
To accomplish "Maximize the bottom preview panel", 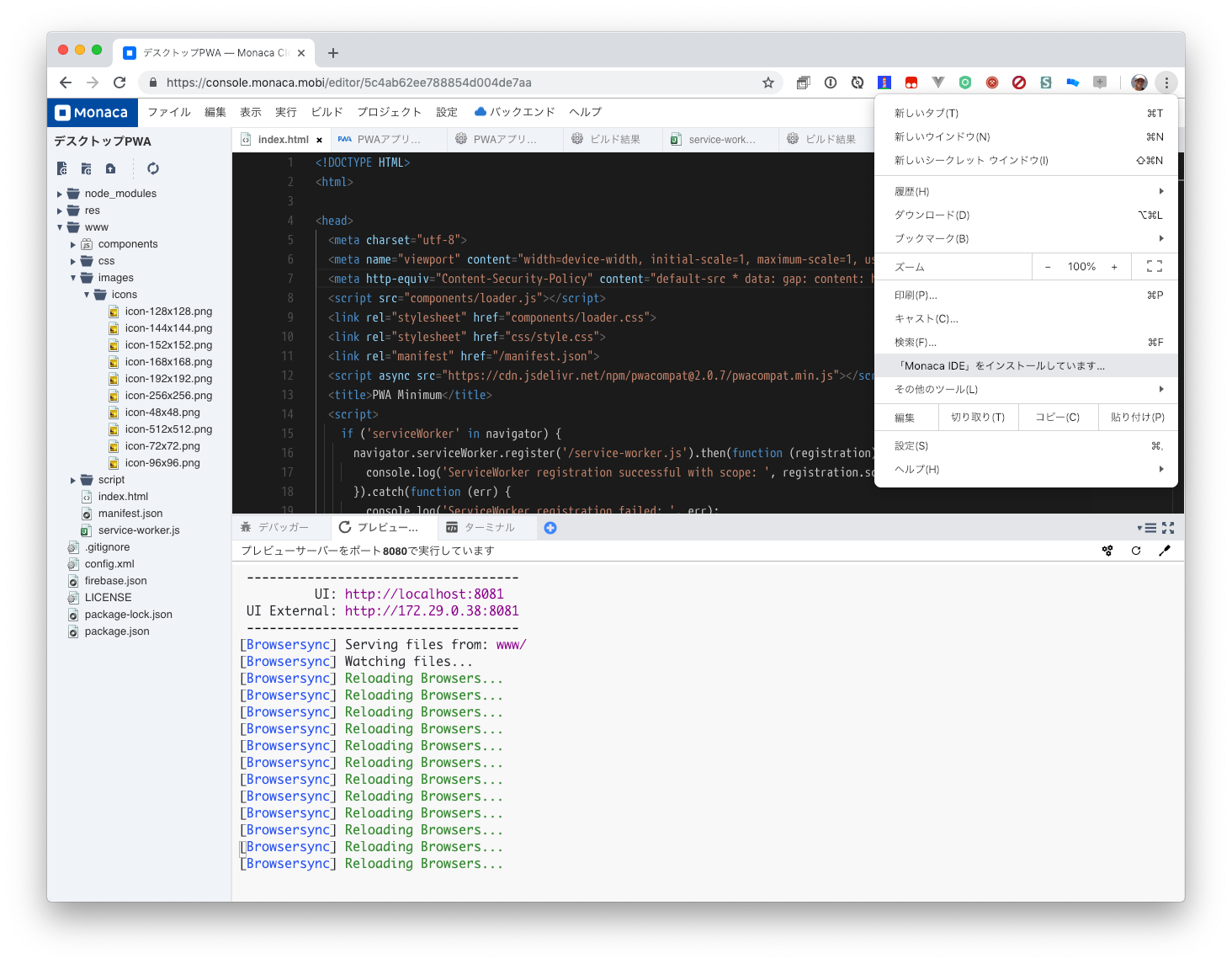I will coord(1168,528).
